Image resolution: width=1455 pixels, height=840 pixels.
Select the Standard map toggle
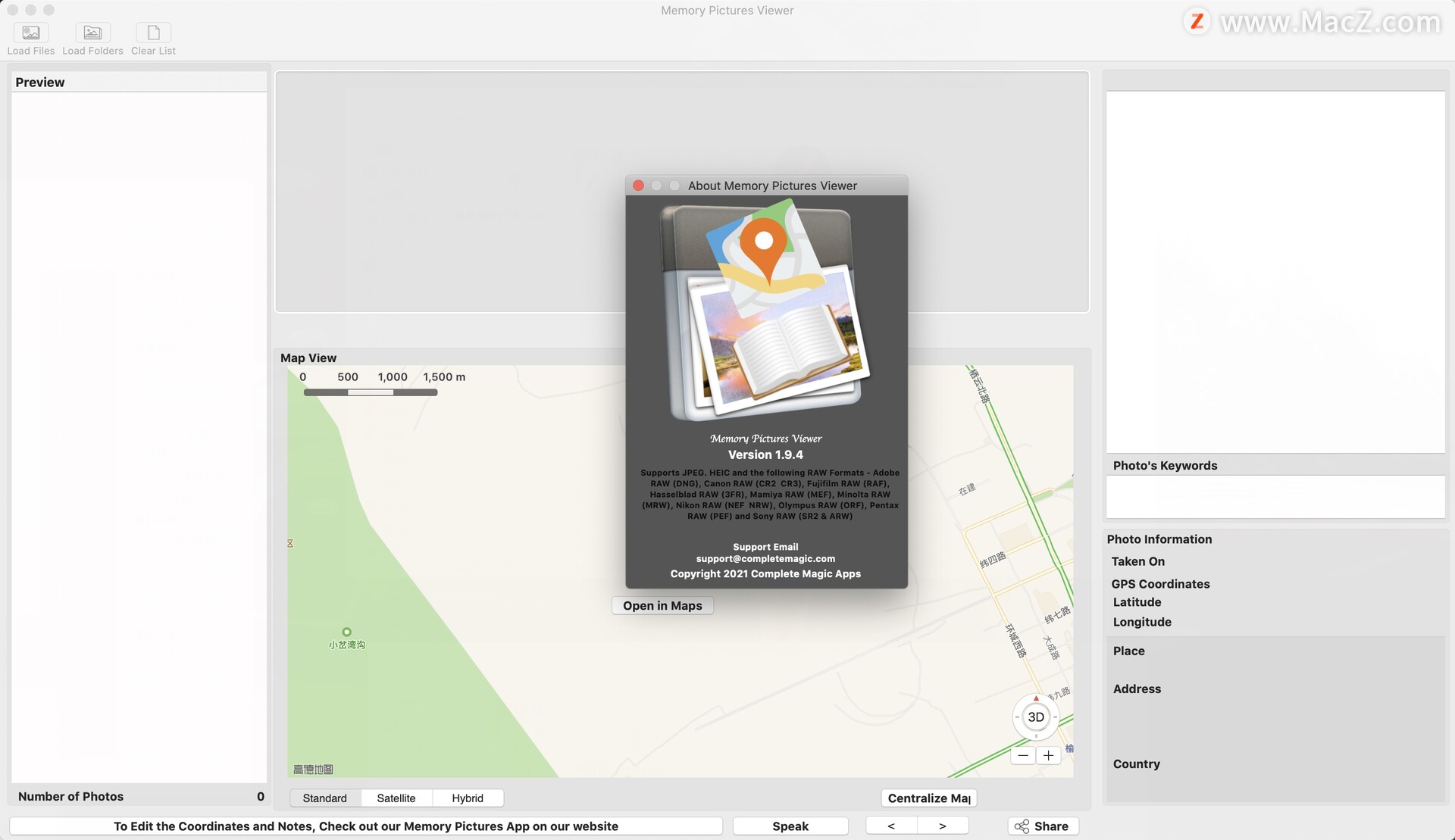pos(325,798)
